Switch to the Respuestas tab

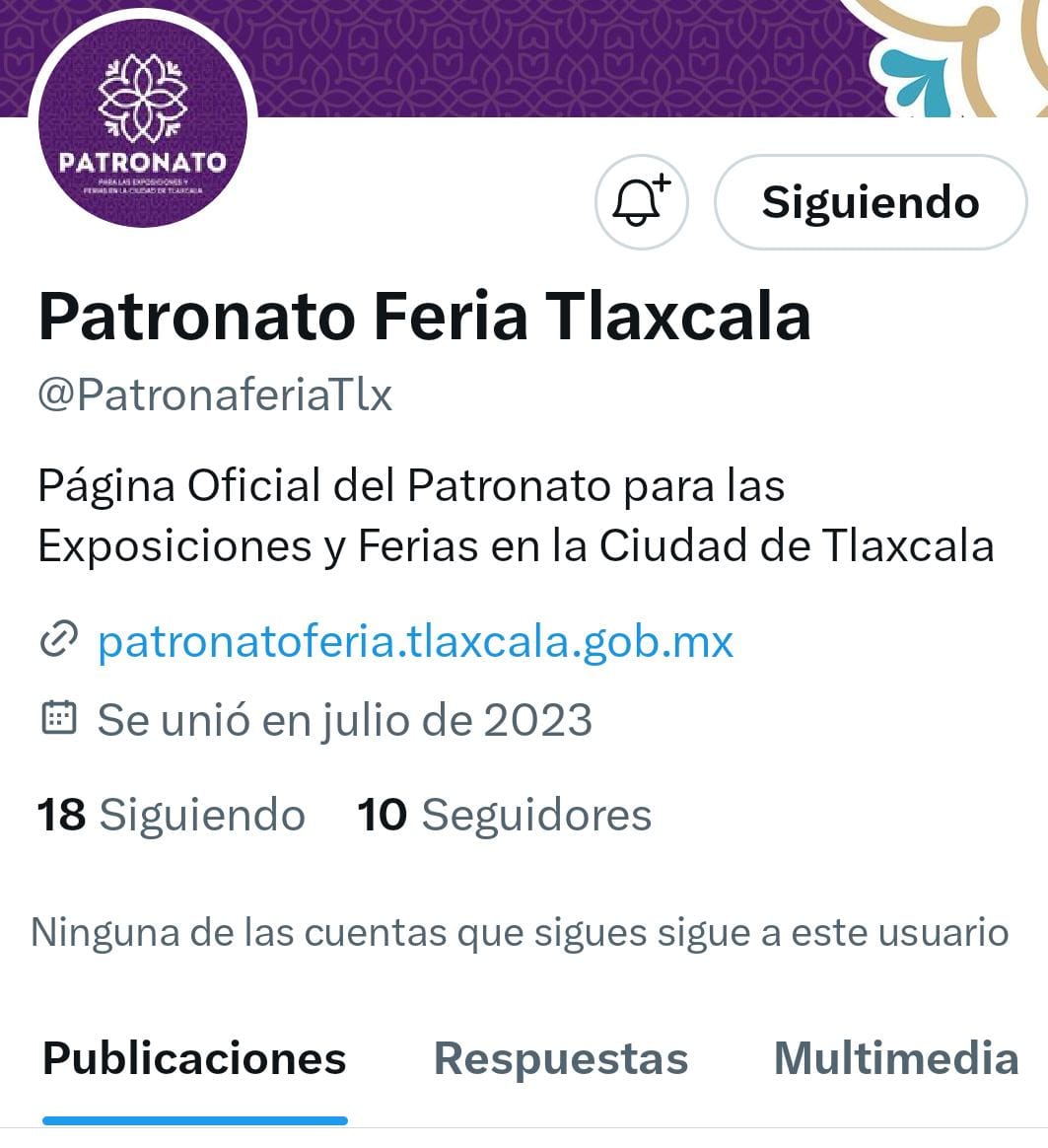point(561,1058)
